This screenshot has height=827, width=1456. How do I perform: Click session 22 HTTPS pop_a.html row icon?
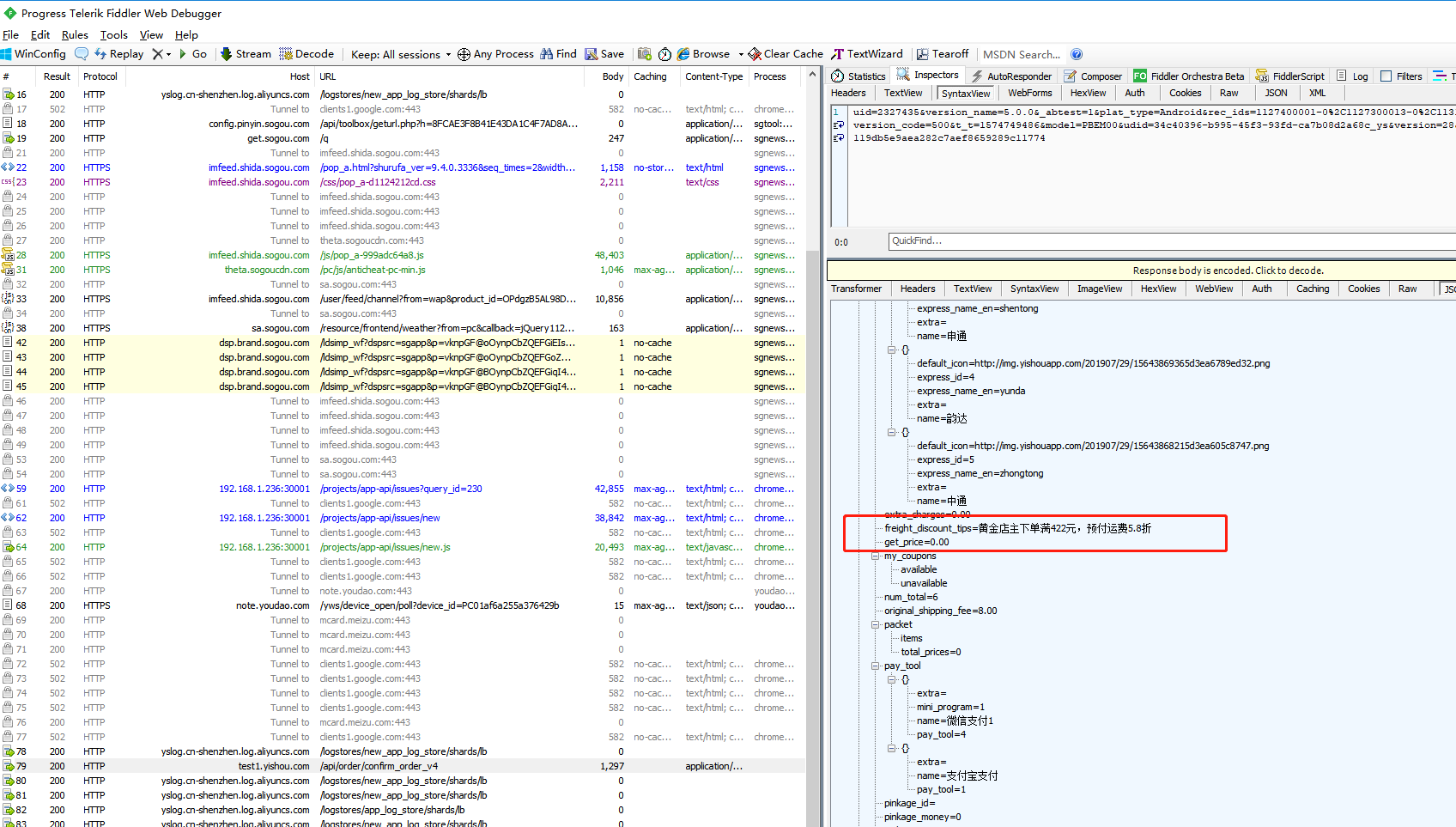click(8, 167)
